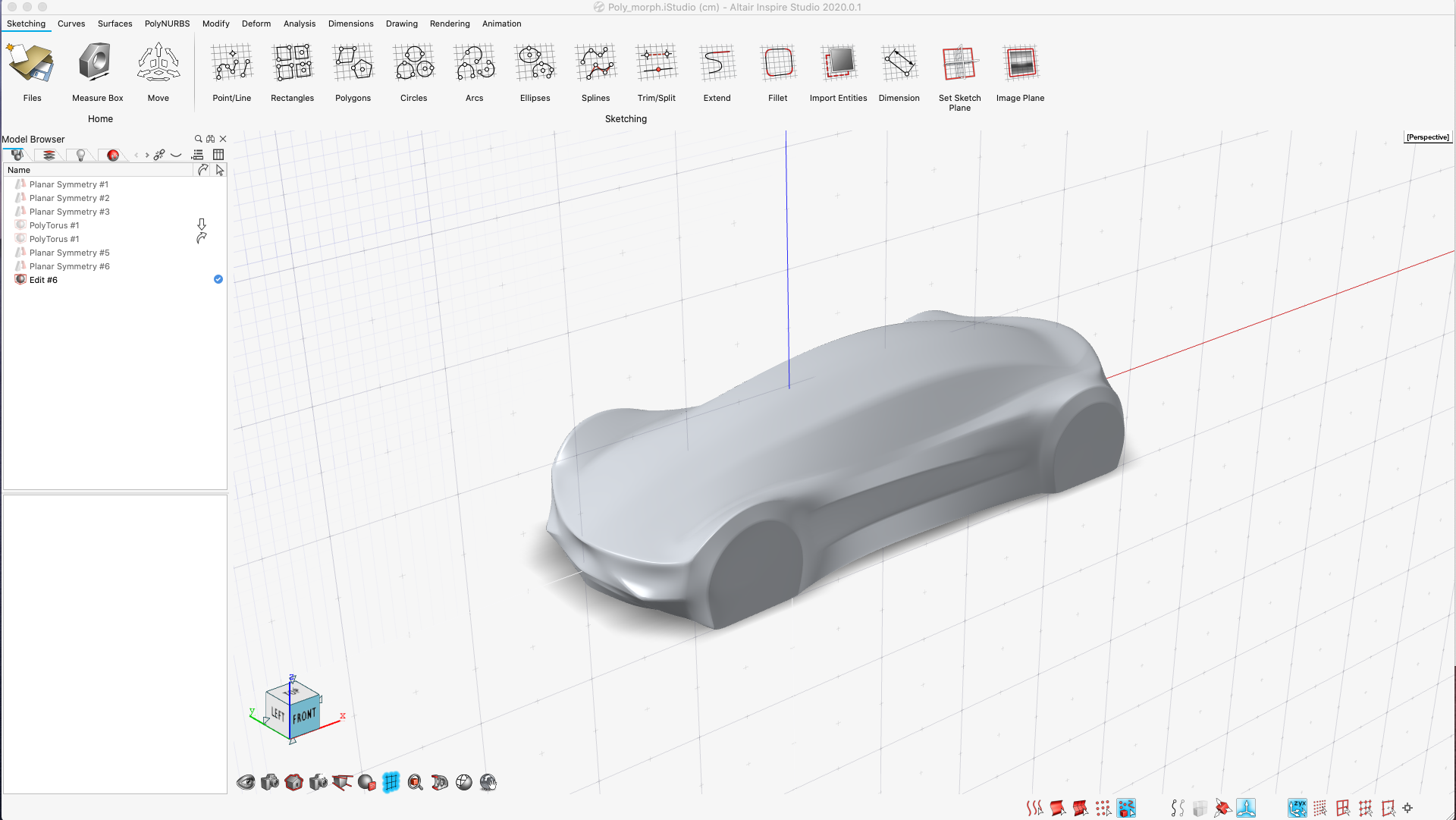Select the Fillet tool
1456x820 pixels.
pyautogui.click(x=778, y=72)
